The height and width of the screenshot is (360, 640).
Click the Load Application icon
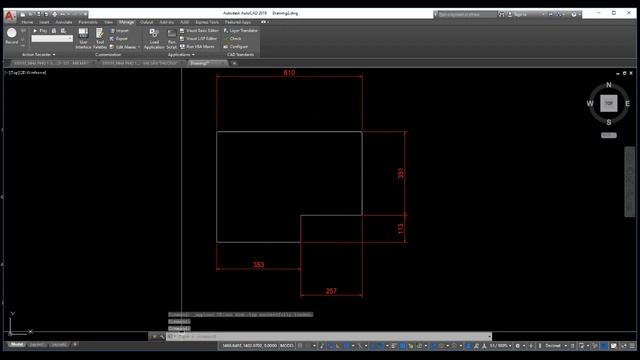154,39
